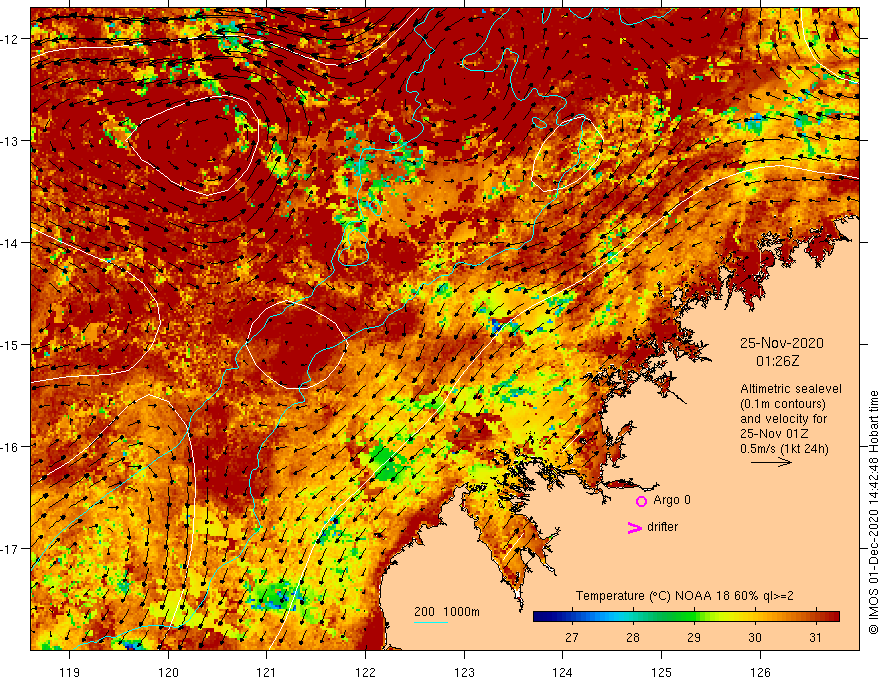Click the '(0.1m contours)' label

783,404
